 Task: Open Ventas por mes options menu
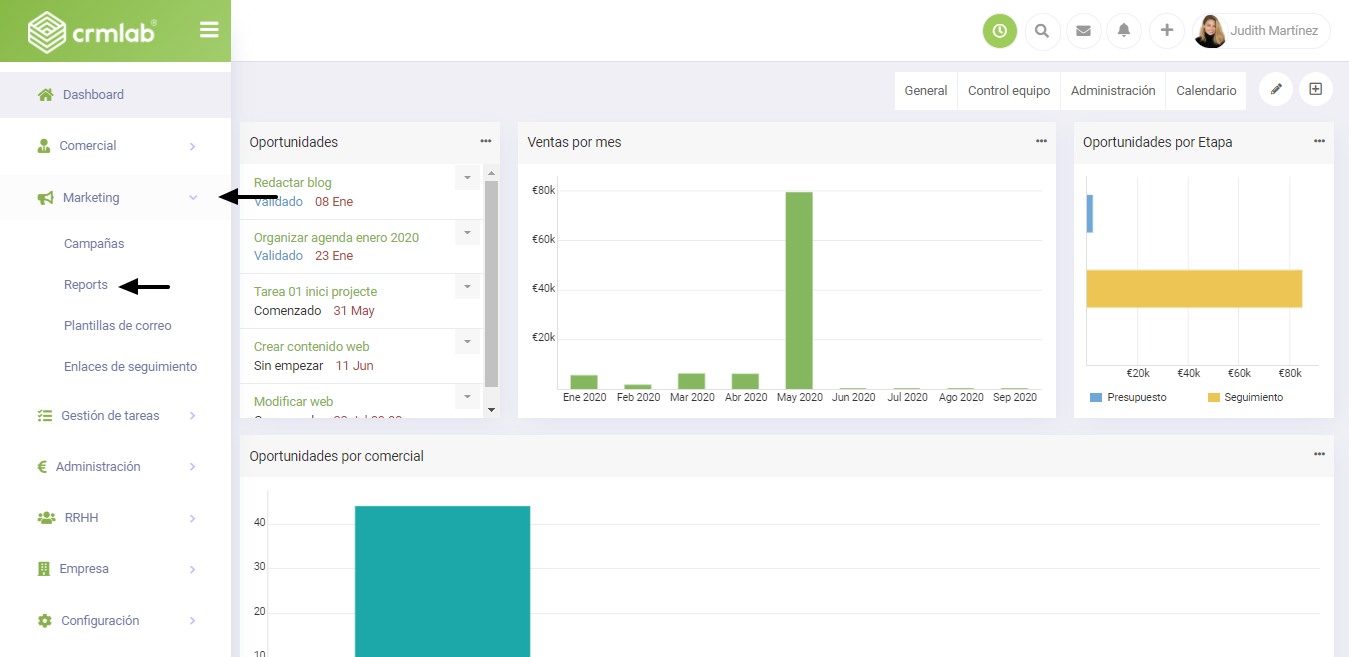(x=1041, y=141)
